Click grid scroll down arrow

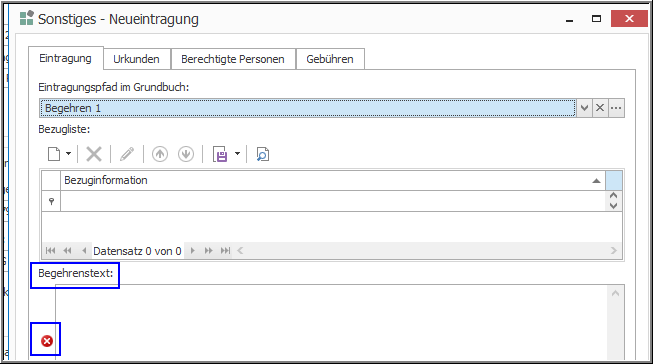[x=613, y=206]
